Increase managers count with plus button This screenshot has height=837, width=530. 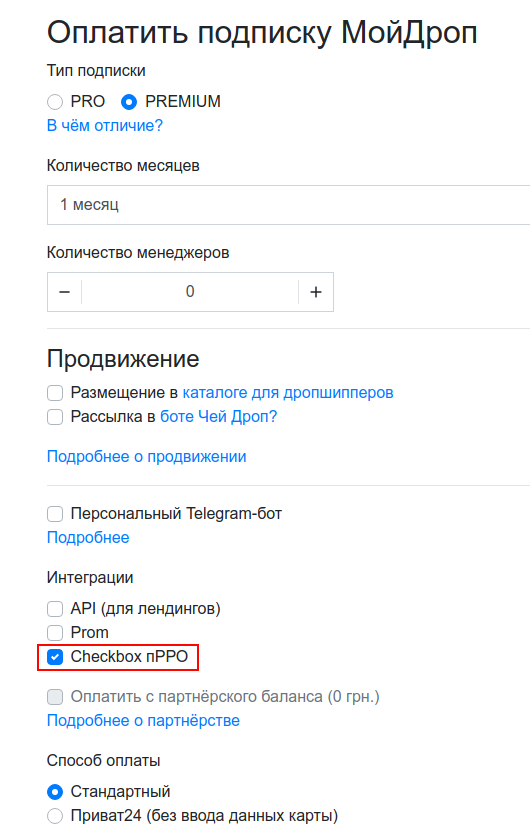[x=316, y=292]
